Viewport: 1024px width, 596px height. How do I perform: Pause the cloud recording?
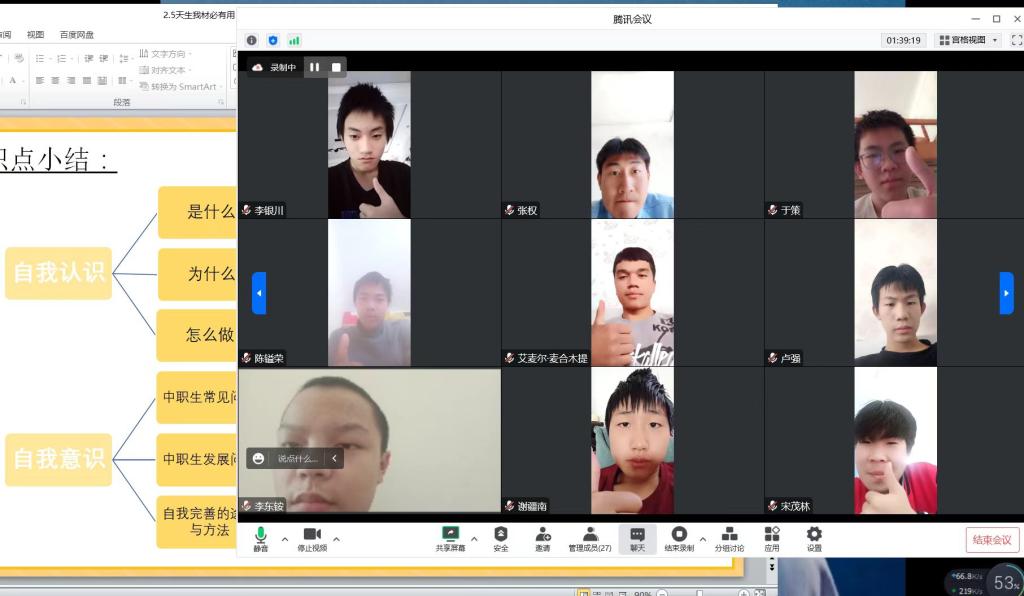point(314,67)
